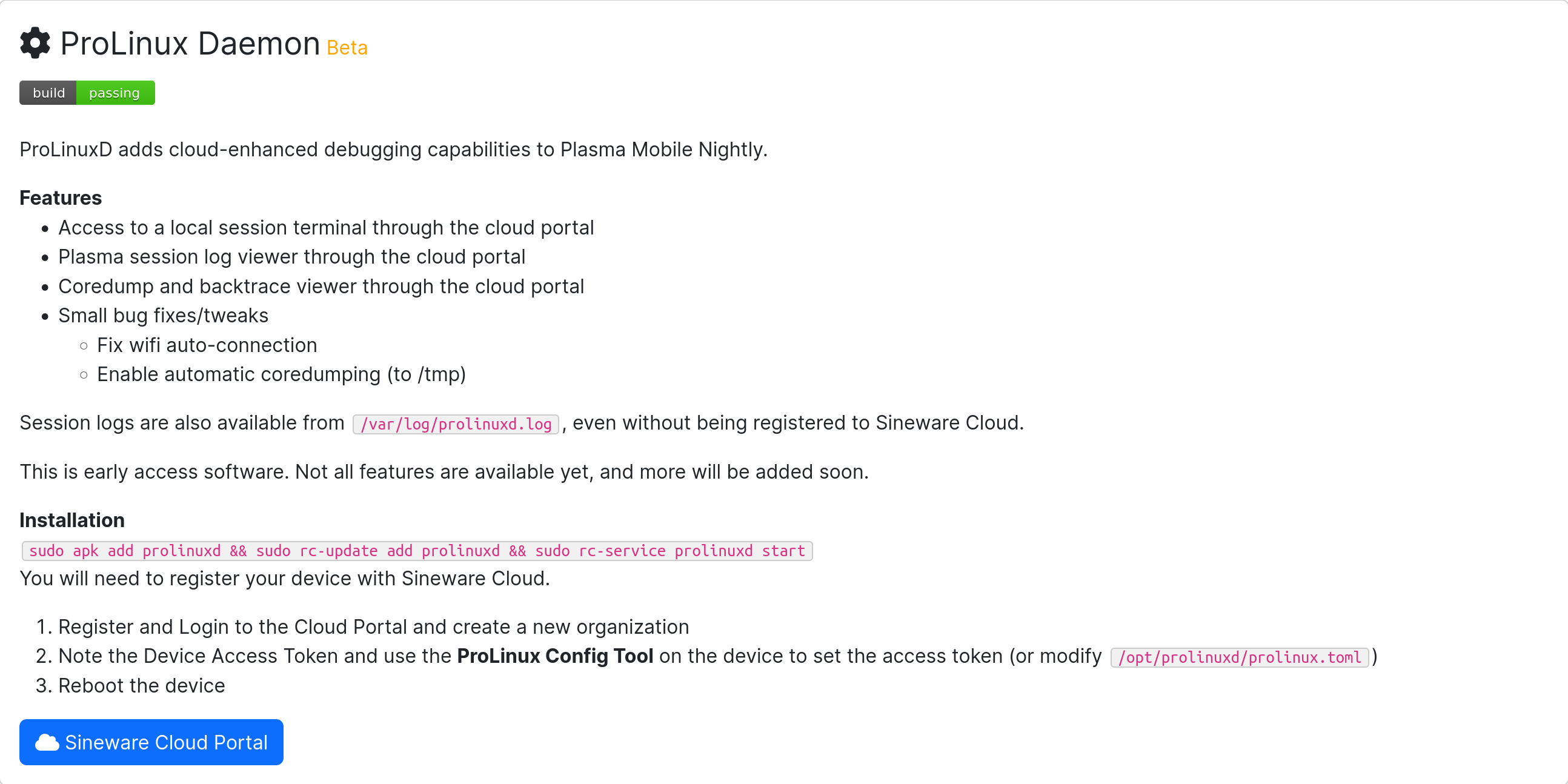Click the local session terminal feature item
Viewport: 1568px width, 784px height.
pos(325,227)
